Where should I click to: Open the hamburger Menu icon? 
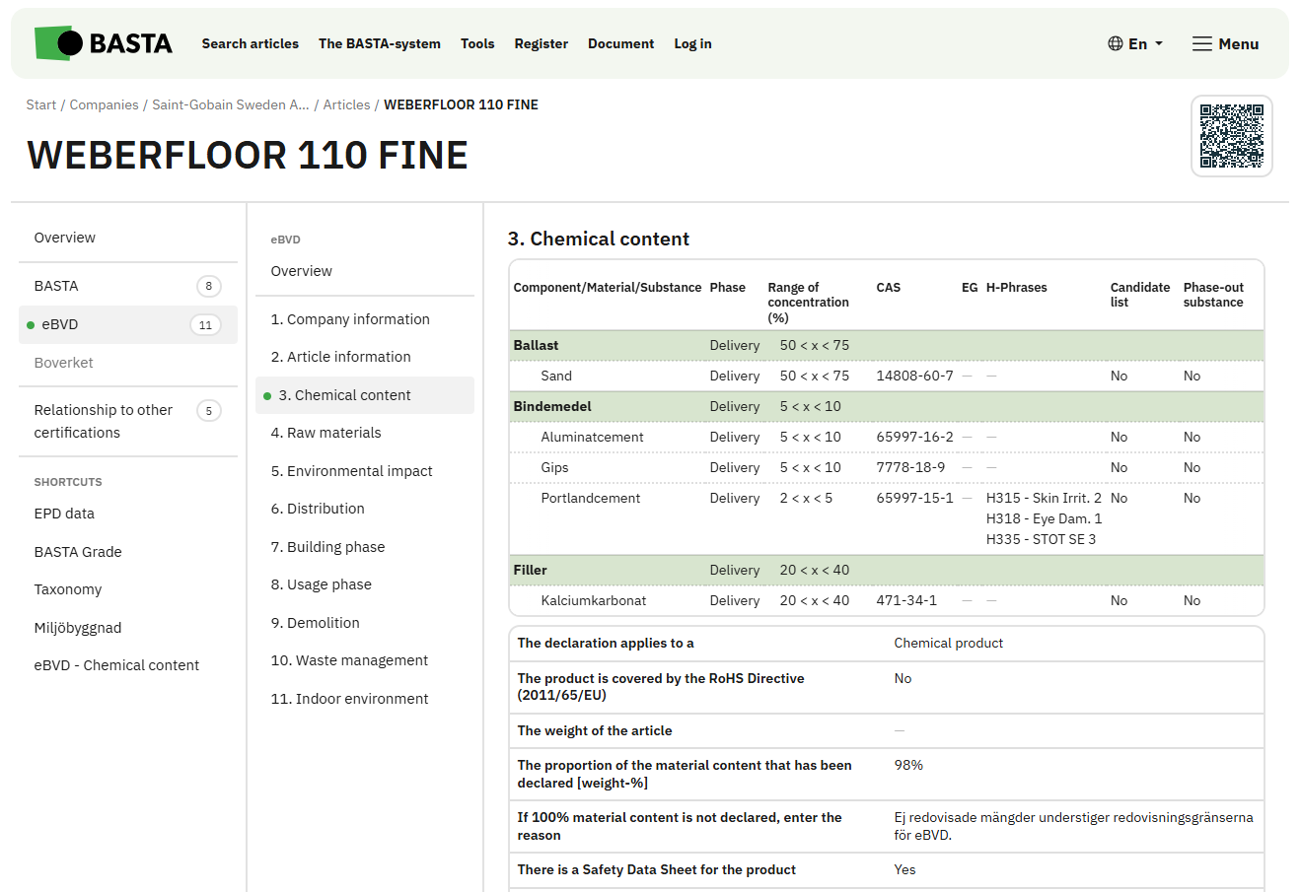(1202, 44)
